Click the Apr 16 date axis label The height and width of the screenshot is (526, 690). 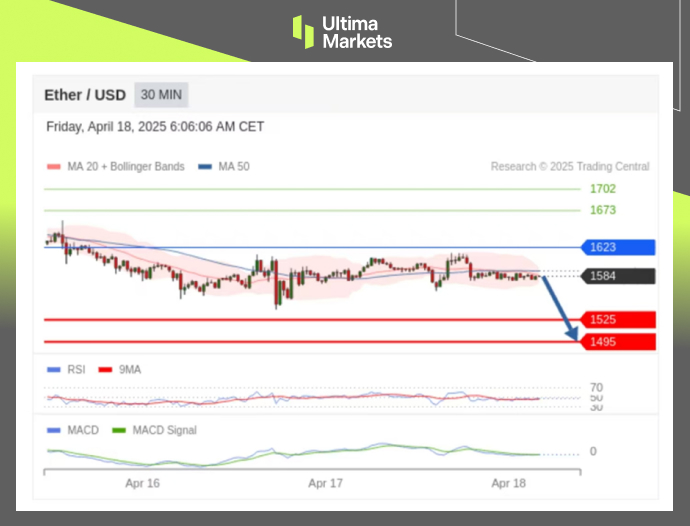click(143, 483)
